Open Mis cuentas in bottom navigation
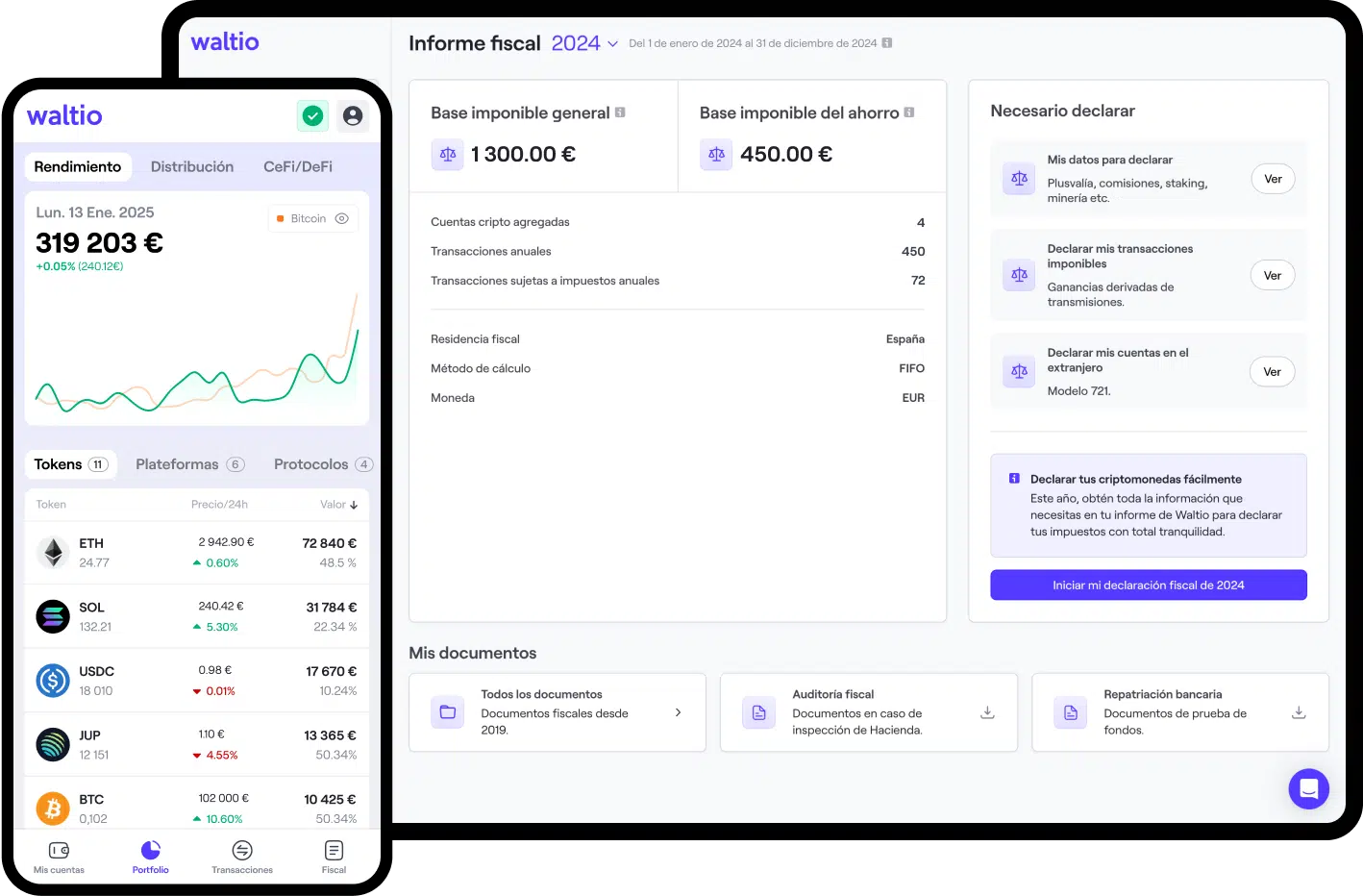1363x896 pixels. pyautogui.click(x=59, y=857)
